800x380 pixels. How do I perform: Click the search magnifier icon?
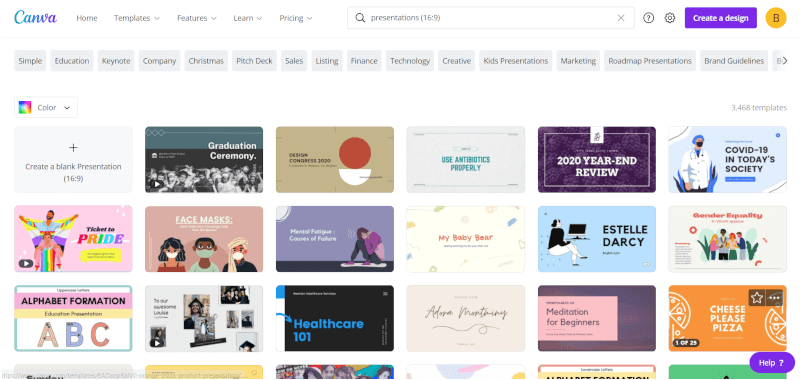coord(360,18)
